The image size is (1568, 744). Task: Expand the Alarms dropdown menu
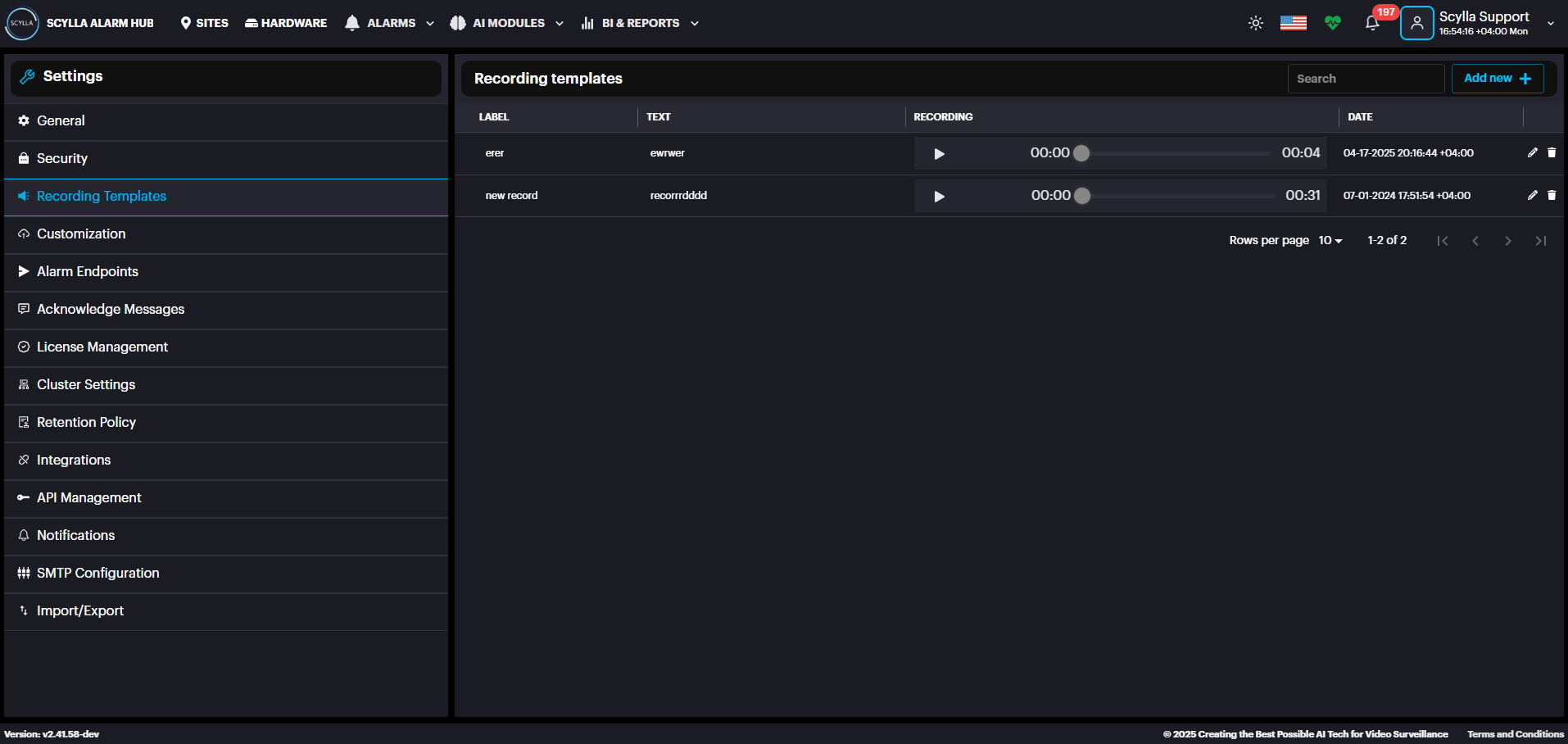coord(390,23)
